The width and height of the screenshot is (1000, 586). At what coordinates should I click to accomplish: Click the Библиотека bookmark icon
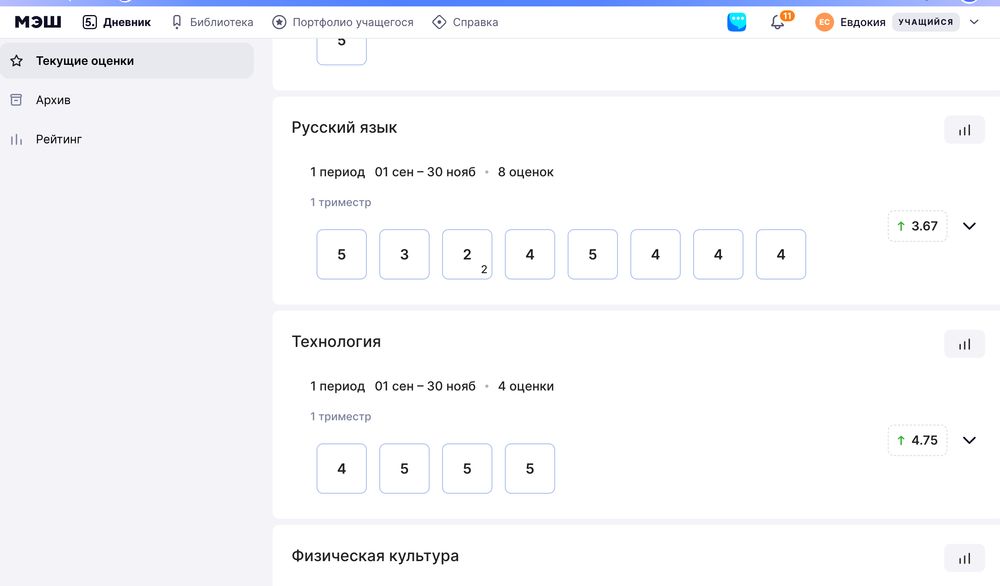point(177,22)
